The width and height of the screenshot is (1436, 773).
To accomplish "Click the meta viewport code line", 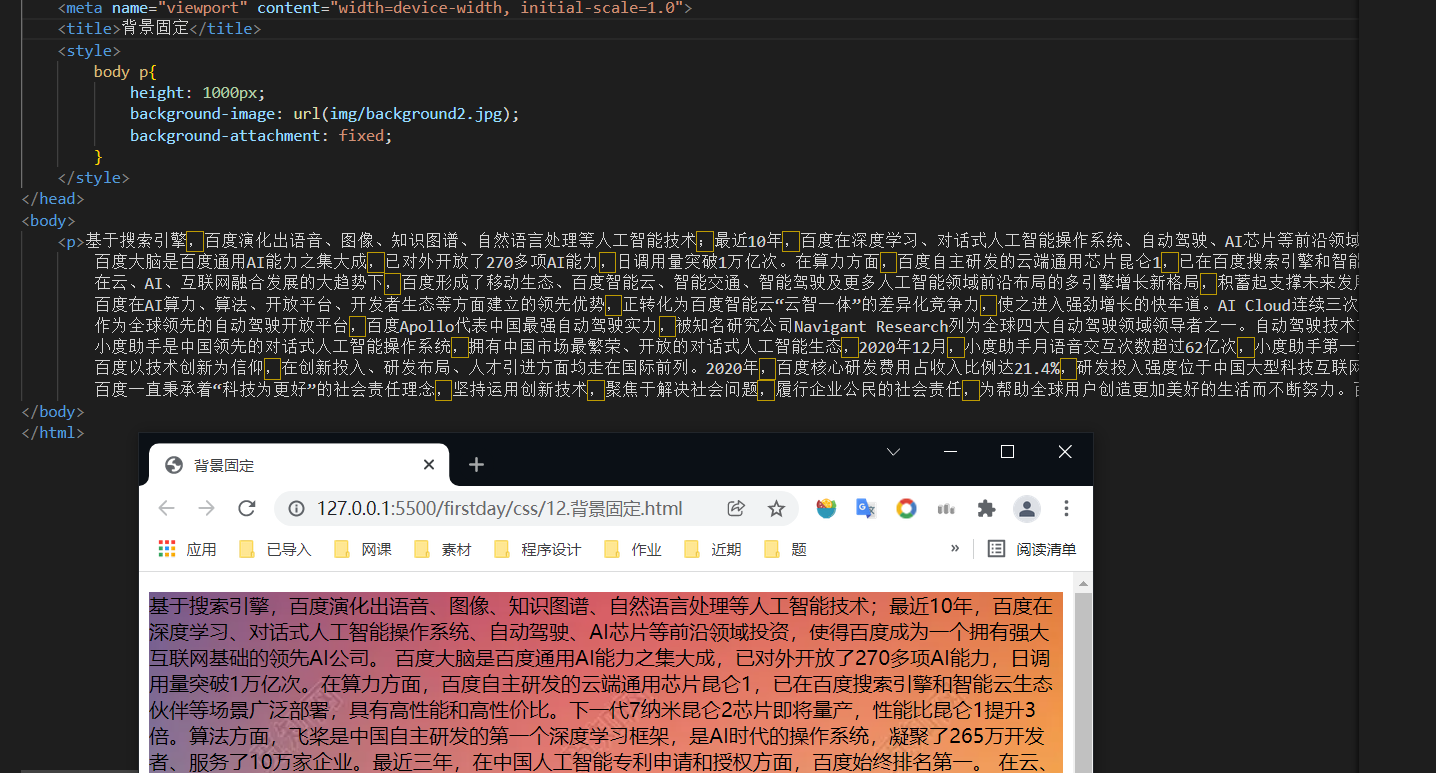I will click(x=375, y=8).
